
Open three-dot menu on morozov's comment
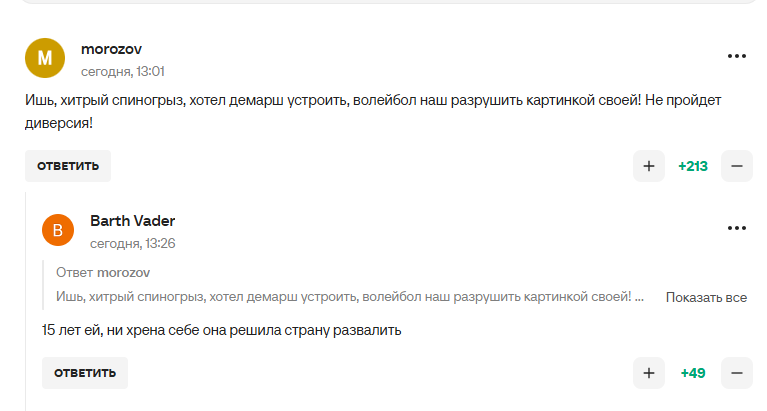tap(737, 57)
